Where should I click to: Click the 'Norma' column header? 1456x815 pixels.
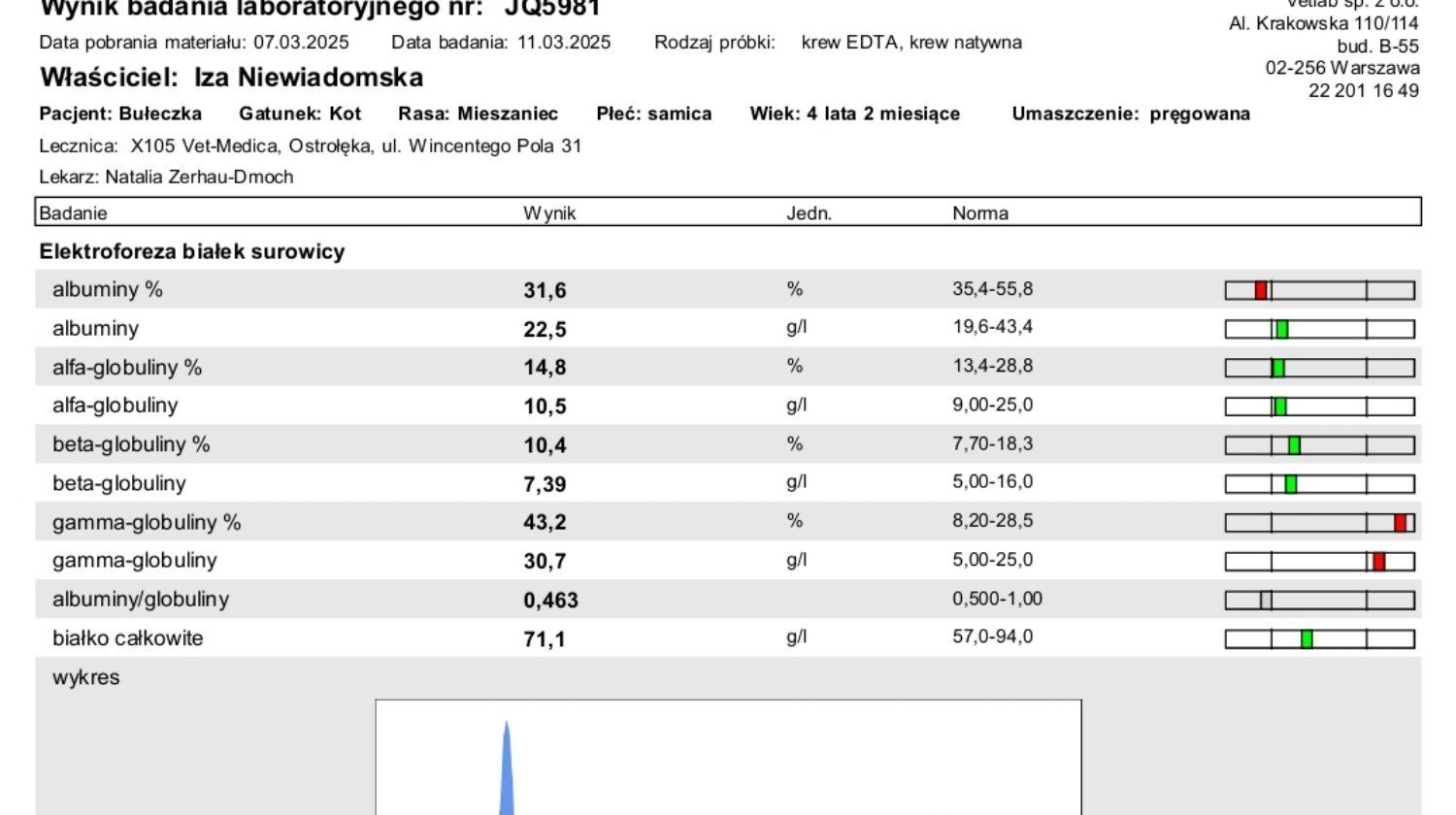[x=980, y=212]
